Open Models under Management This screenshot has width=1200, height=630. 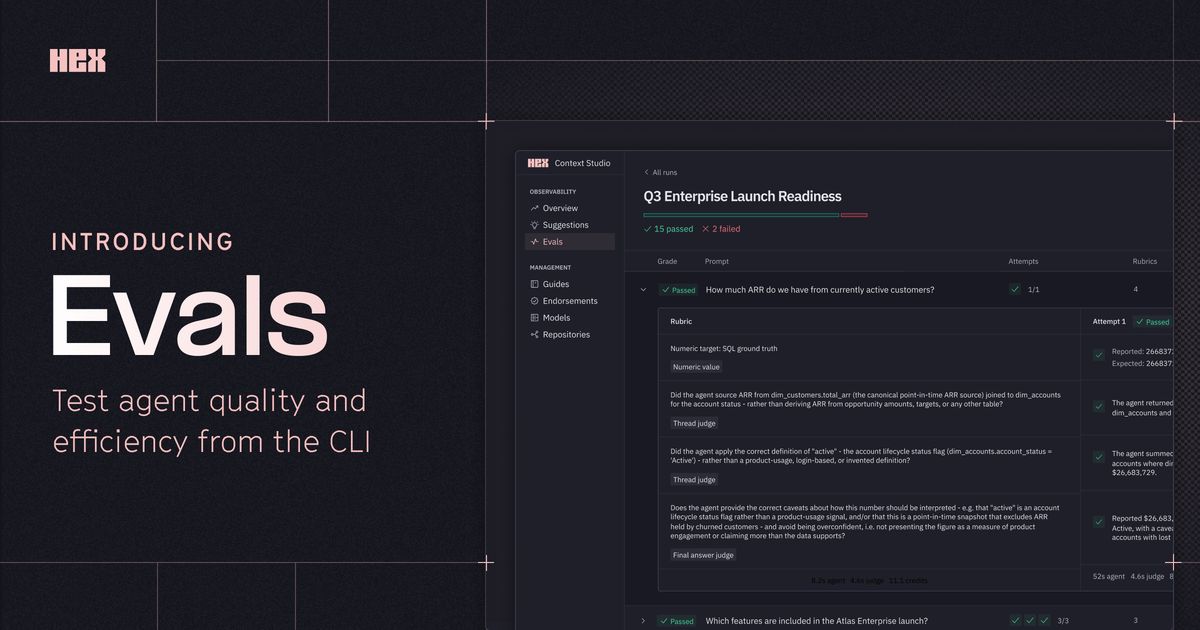coord(570,318)
